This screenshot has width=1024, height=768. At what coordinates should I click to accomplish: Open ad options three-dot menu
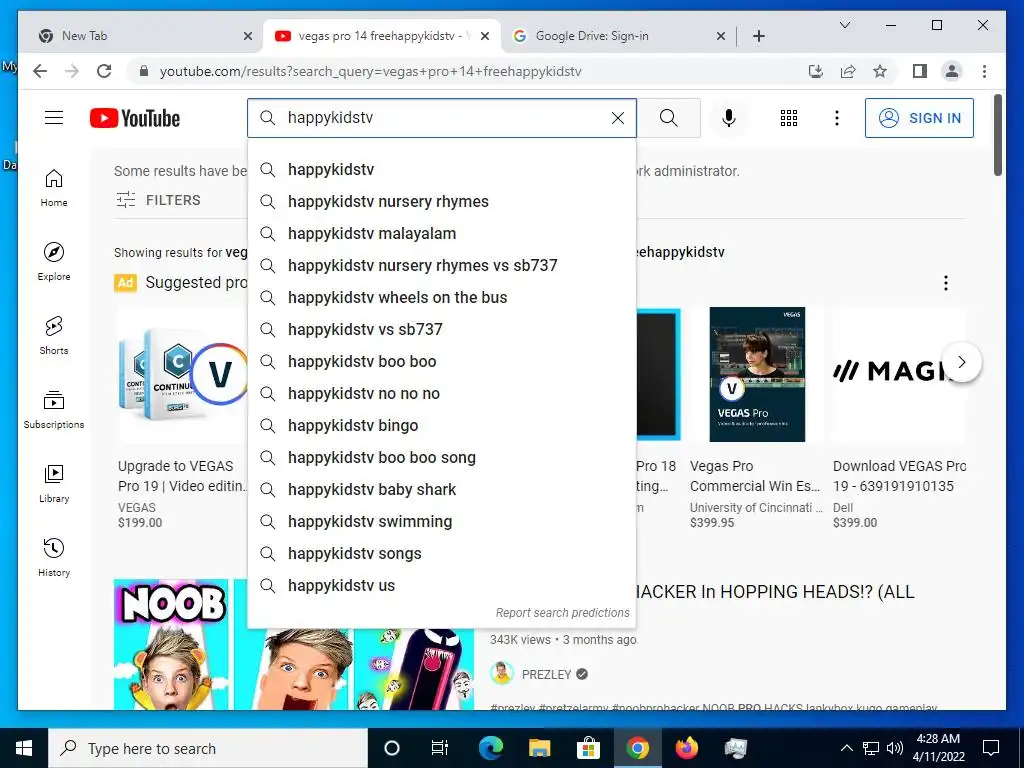point(945,283)
